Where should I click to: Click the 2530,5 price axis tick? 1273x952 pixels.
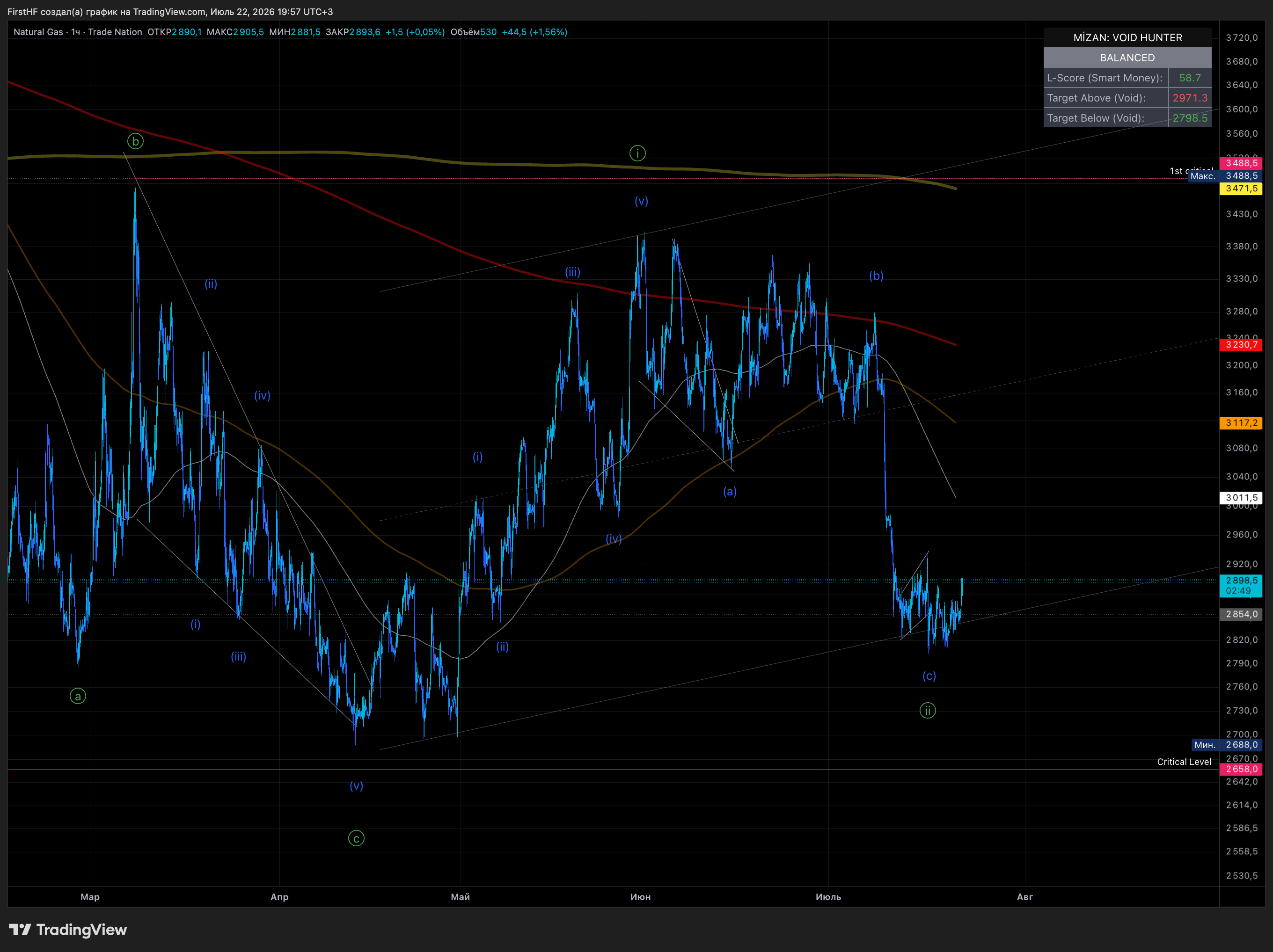click(1241, 875)
